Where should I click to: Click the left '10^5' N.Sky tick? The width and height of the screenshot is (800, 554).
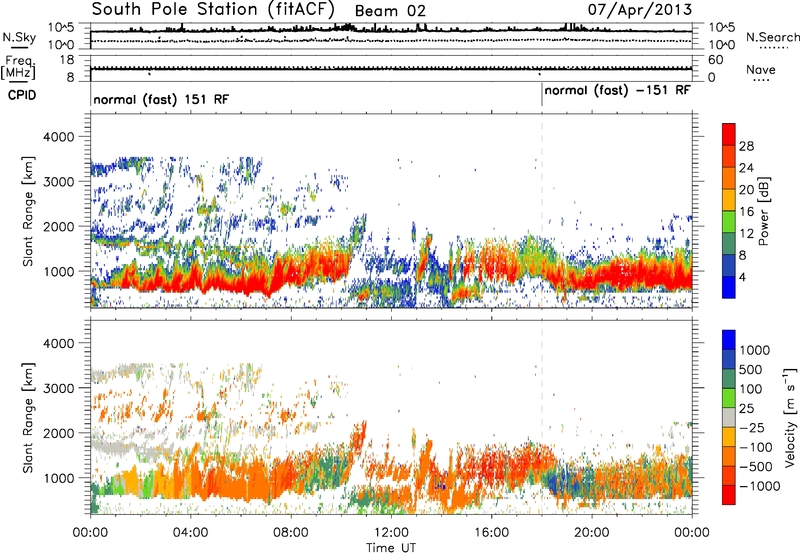coord(61,27)
